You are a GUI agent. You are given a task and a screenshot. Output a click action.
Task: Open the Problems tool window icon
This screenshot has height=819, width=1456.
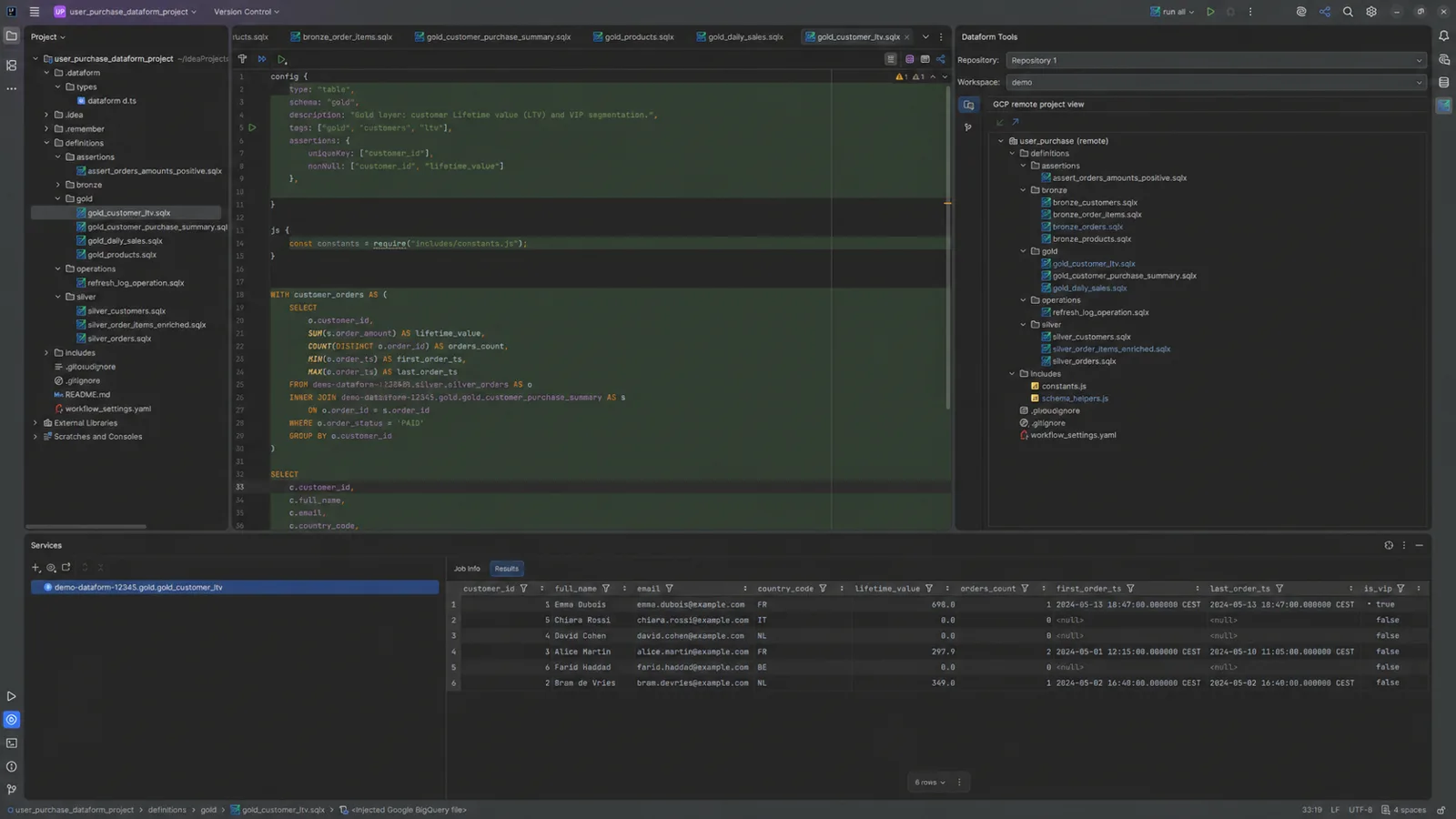pyautogui.click(x=11, y=767)
